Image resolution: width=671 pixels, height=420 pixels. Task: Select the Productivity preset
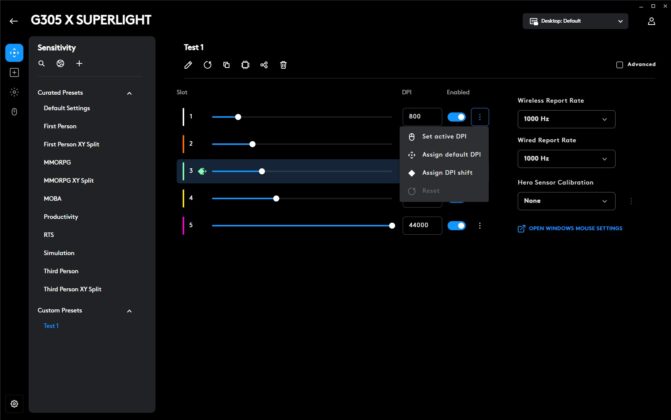coord(61,217)
